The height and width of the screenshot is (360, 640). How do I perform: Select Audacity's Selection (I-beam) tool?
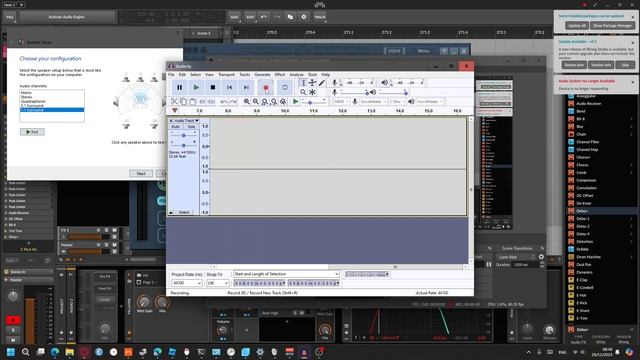[x=302, y=83]
